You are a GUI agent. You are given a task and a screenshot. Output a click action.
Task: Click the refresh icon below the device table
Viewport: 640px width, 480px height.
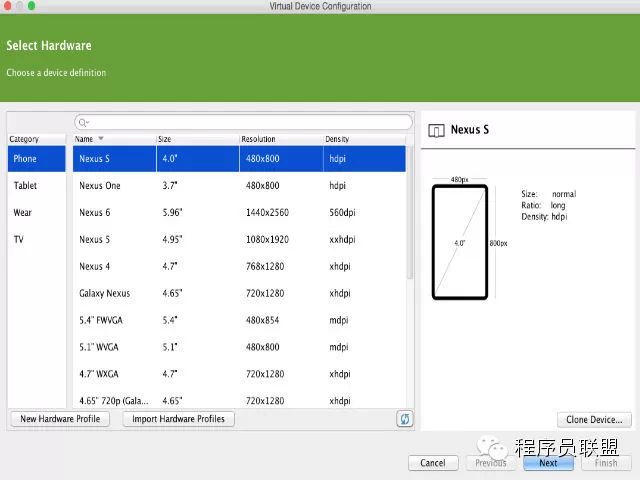pyautogui.click(x=404, y=419)
